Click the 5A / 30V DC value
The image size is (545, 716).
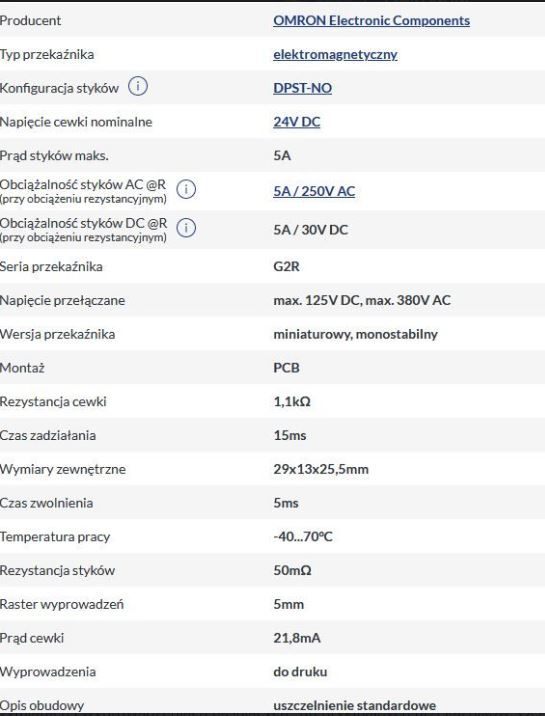(x=311, y=230)
